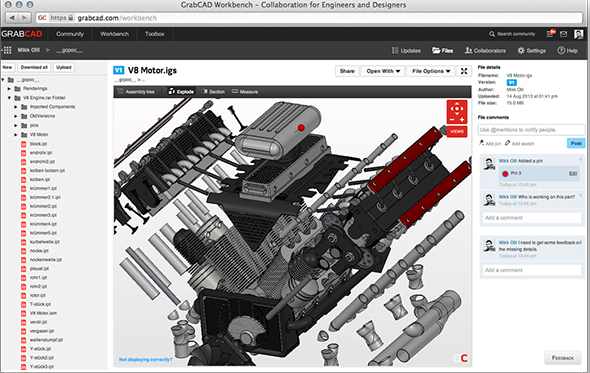Toggle the Assembly tree tool
590x373 pixels.
136,91
